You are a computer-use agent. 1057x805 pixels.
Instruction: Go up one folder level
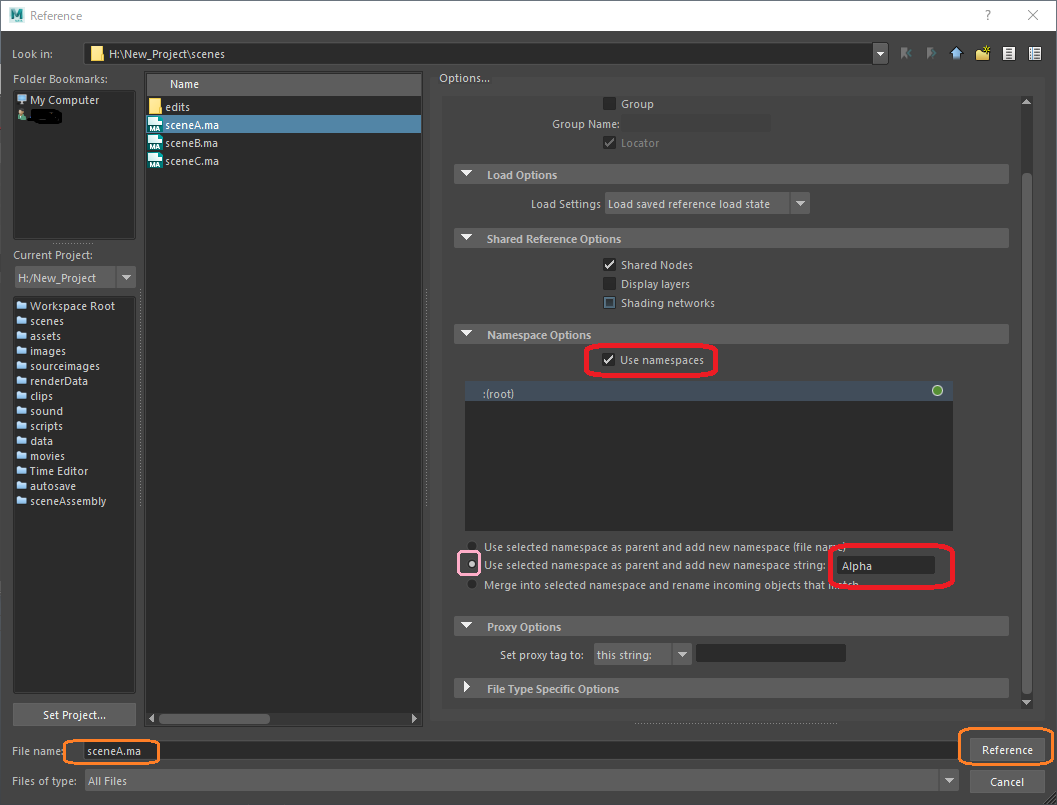coord(955,53)
